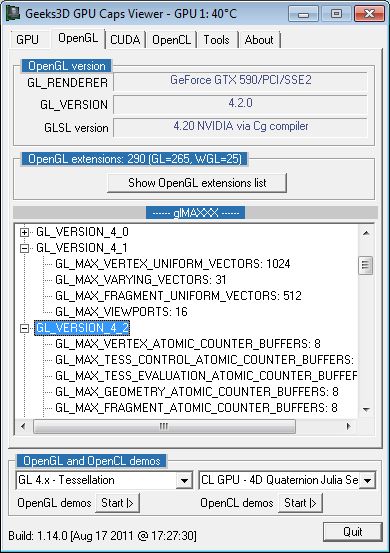Screen dimensions: 390x553
Task: Click the horizontal scrollbar left arrow
Action: pos(23,426)
